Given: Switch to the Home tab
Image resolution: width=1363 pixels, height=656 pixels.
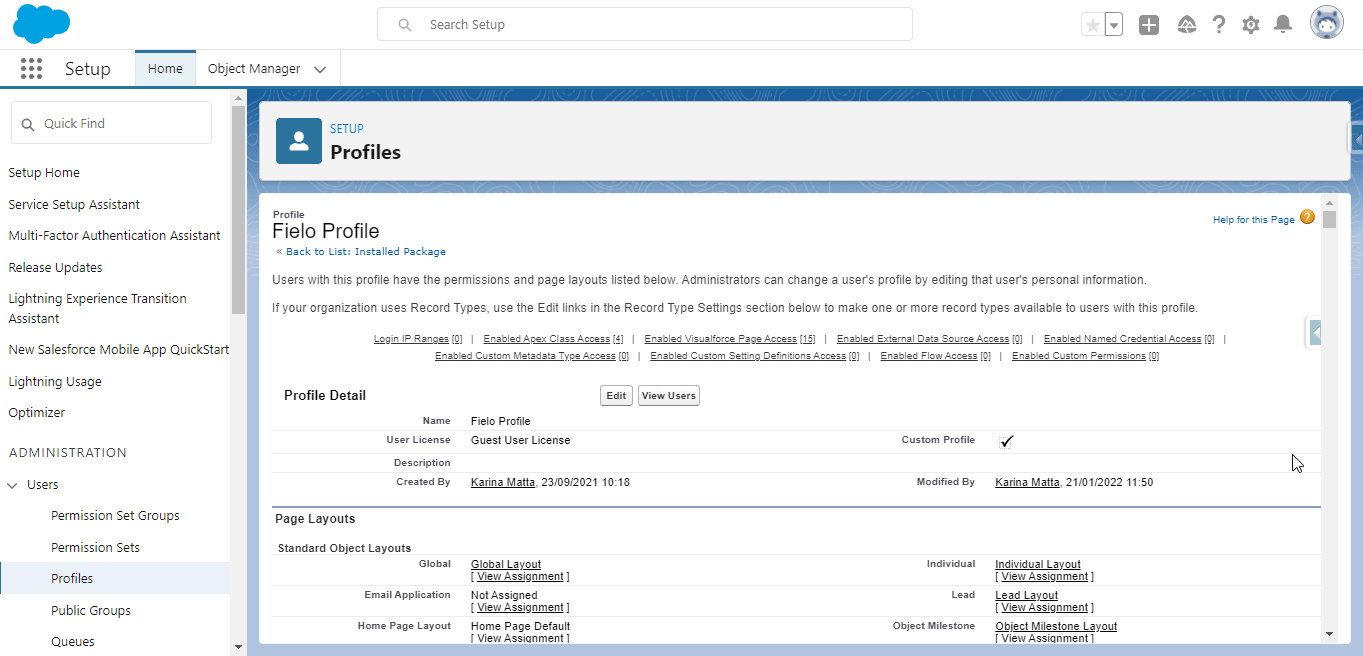Looking at the screenshot, I should pos(165,69).
